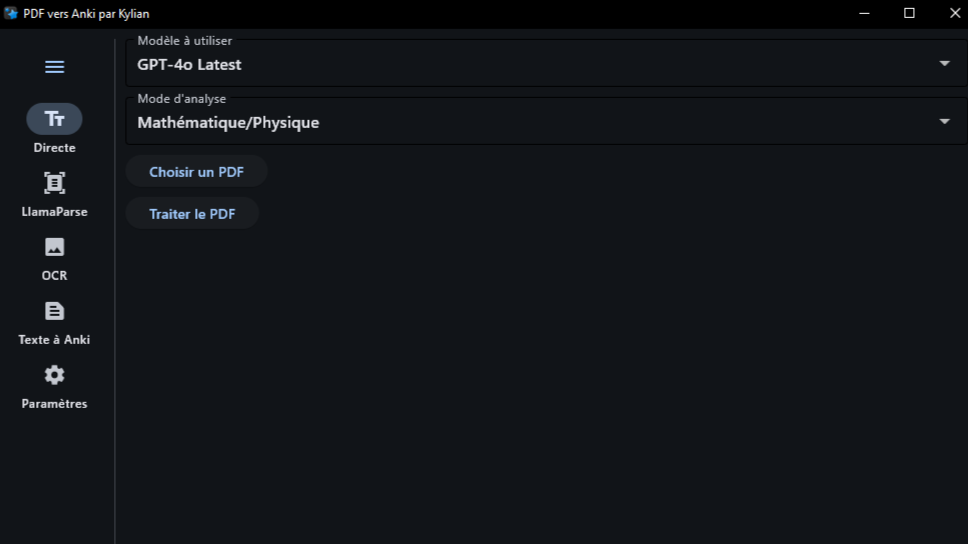The height and width of the screenshot is (544, 968).
Task: Open the LlamaParse document scan icon
Action: (x=54, y=183)
